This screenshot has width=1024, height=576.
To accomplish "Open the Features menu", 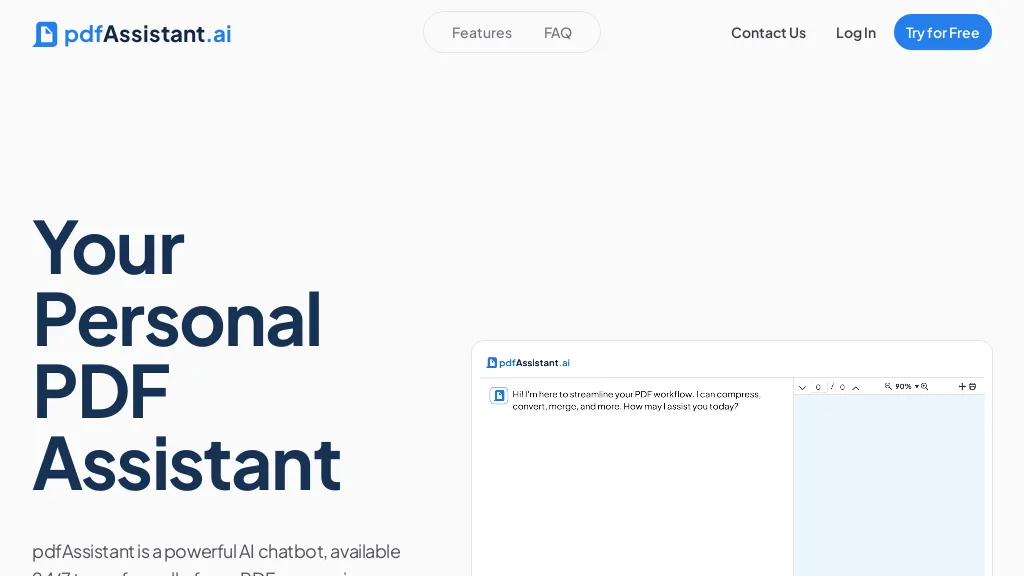I will [x=482, y=32].
